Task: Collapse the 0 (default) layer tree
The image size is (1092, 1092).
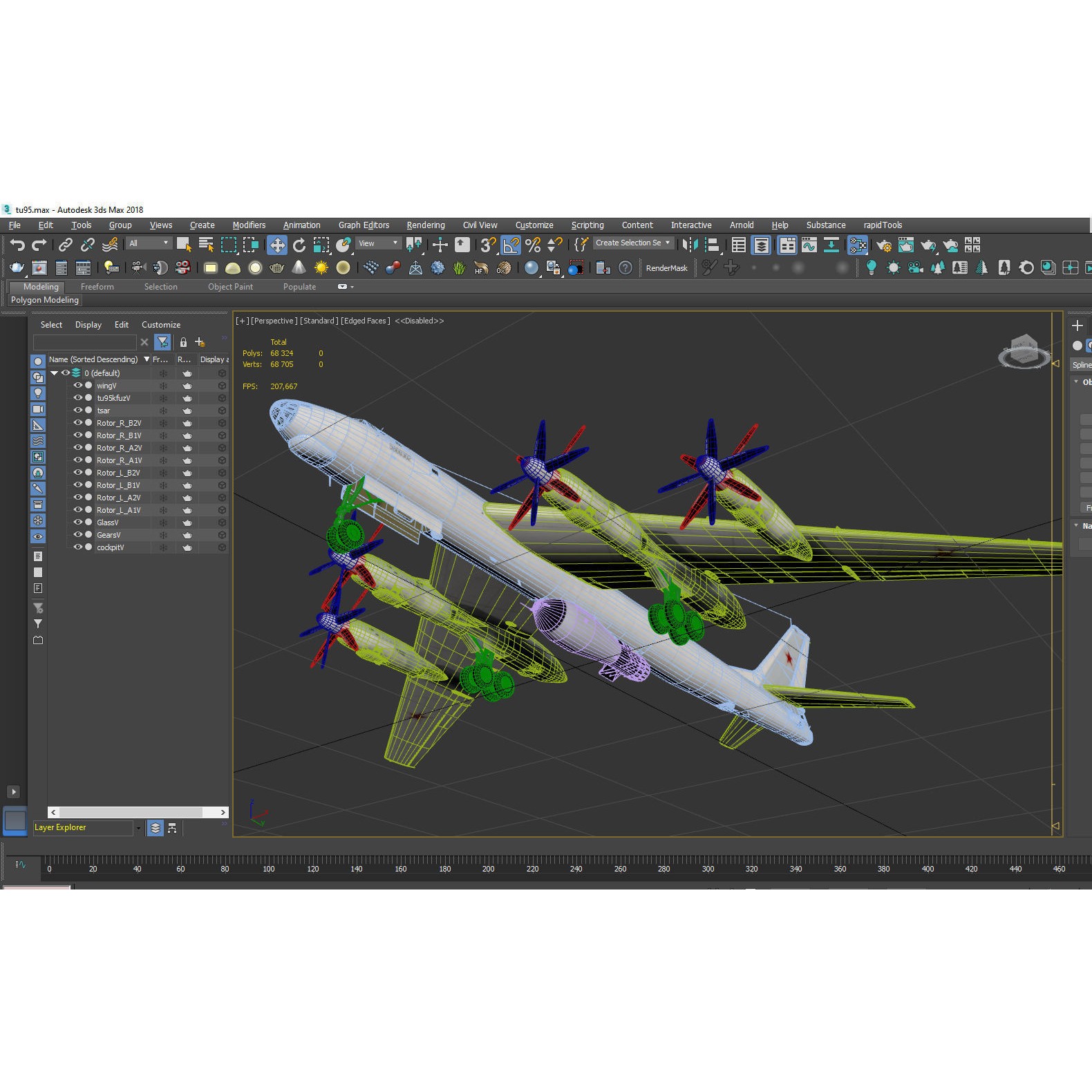Action: click(x=54, y=373)
